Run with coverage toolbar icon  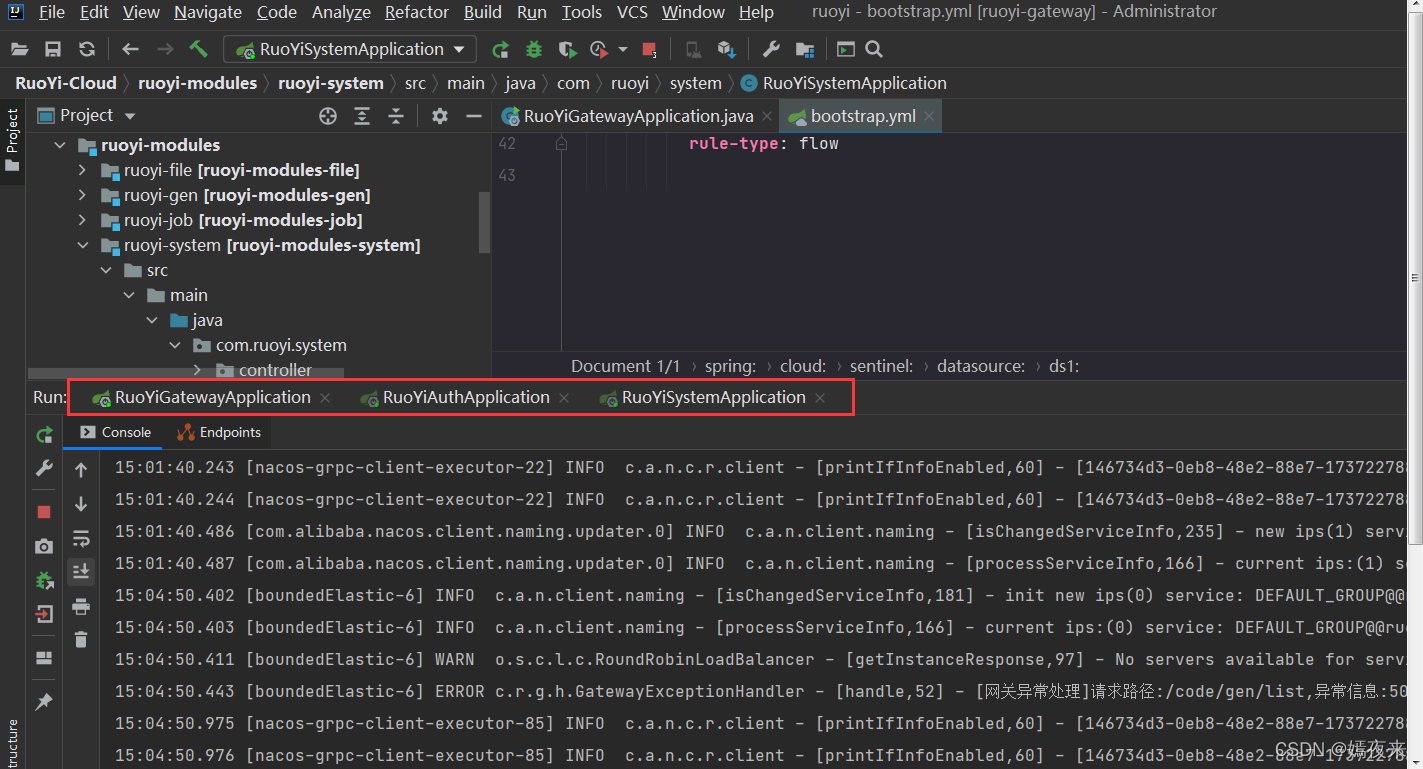(567, 49)
